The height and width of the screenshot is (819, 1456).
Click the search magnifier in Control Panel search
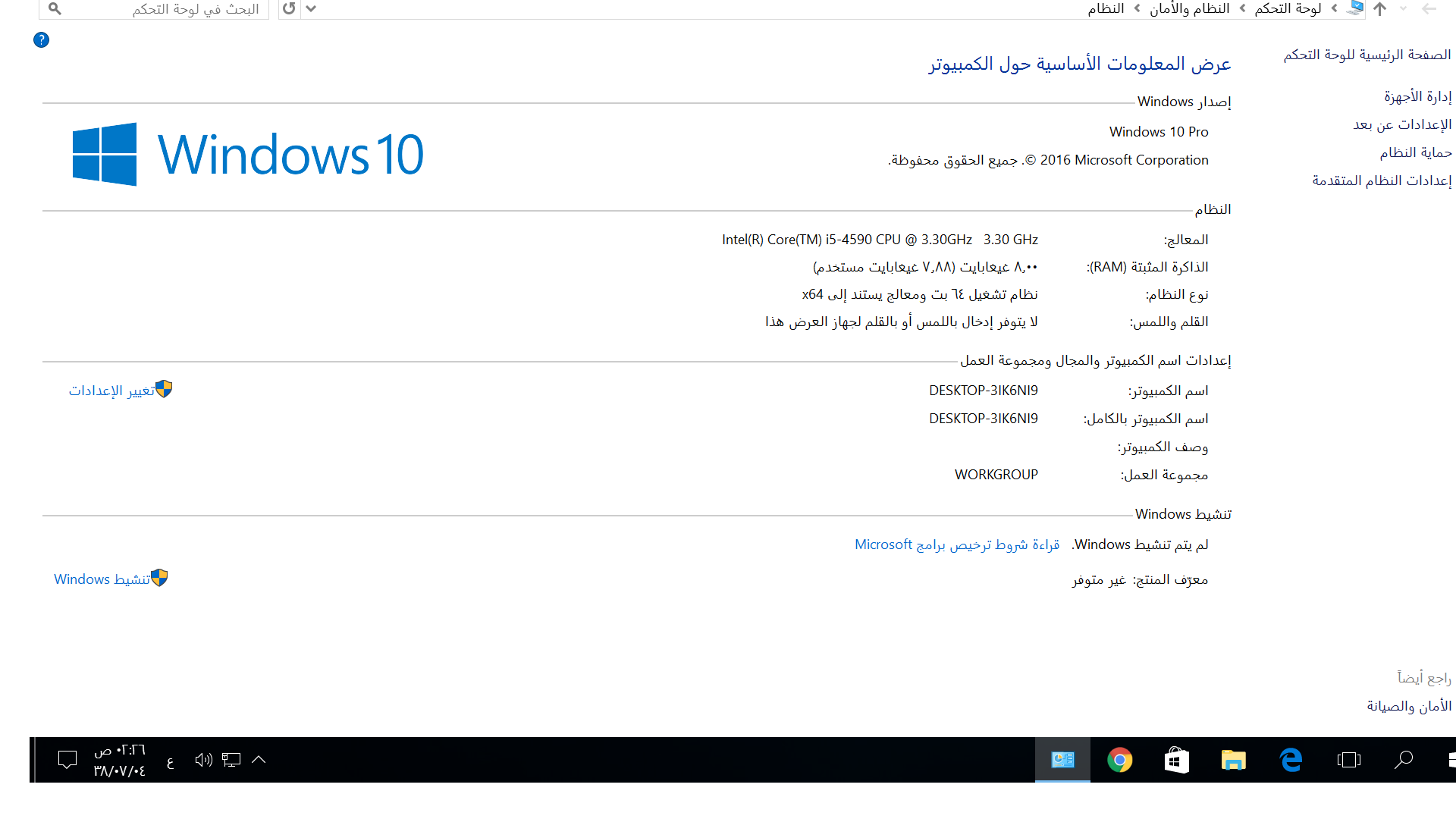[55, 9]
